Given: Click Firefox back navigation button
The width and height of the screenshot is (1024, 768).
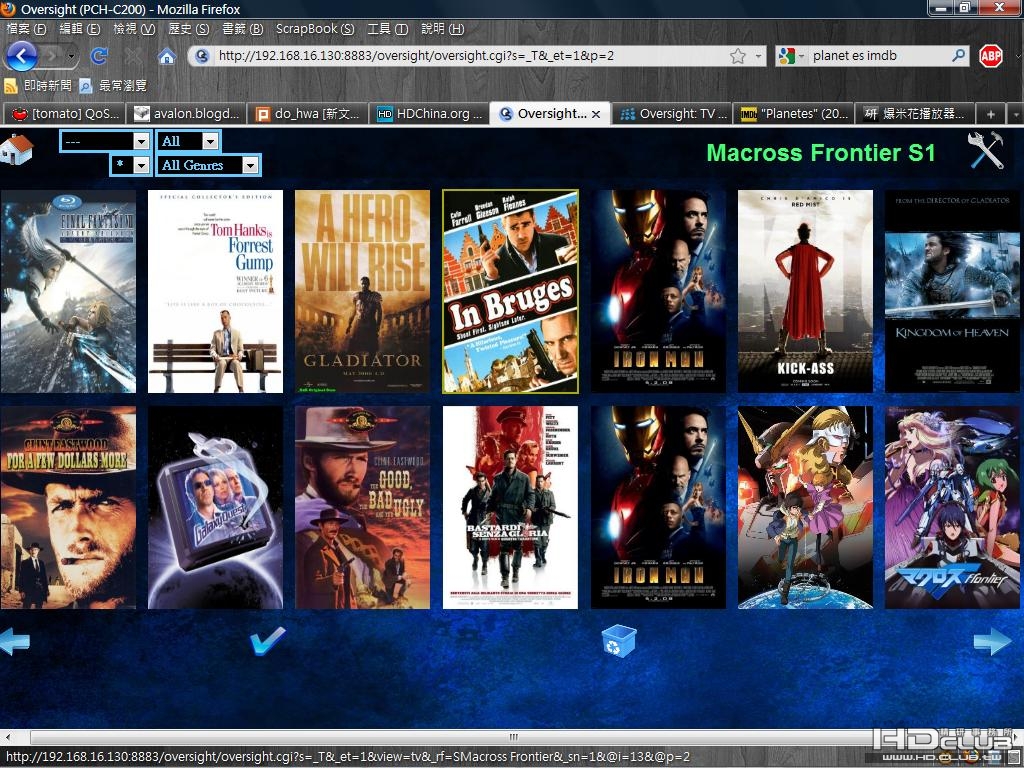Looking at the screenshot, I should (22, 56).
